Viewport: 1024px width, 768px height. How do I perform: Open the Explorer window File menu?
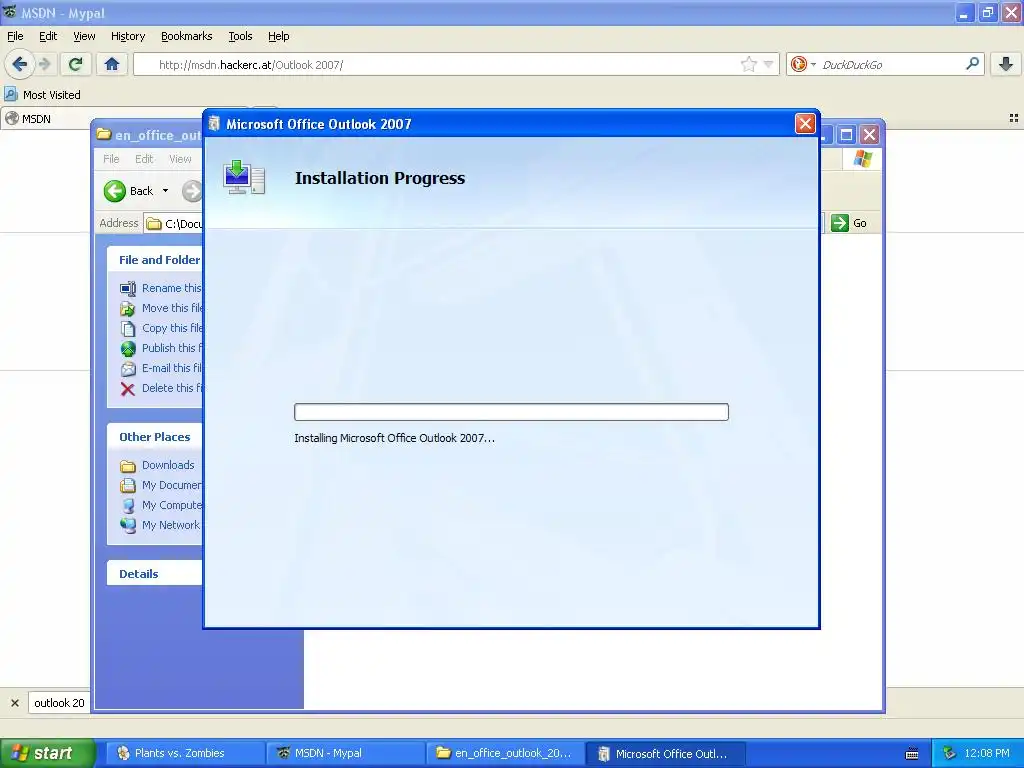pyautogui.click(x=111, y=159)
